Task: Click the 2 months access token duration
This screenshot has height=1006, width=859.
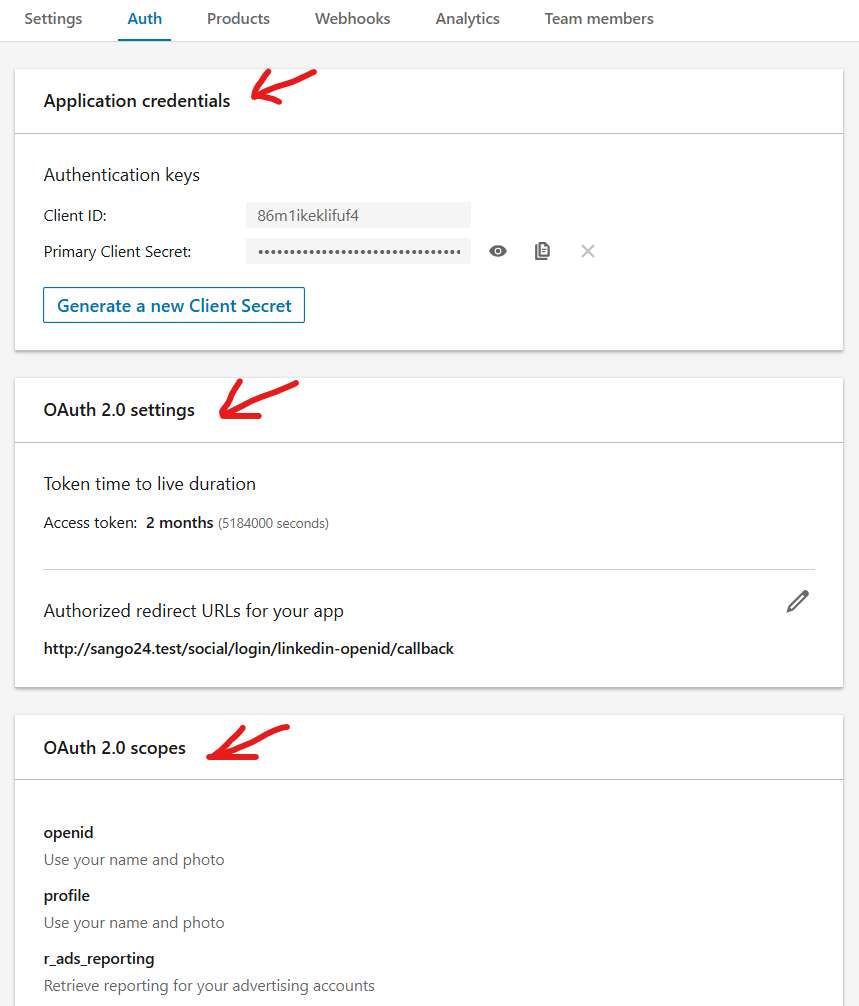Action: (x=180, y=522)
